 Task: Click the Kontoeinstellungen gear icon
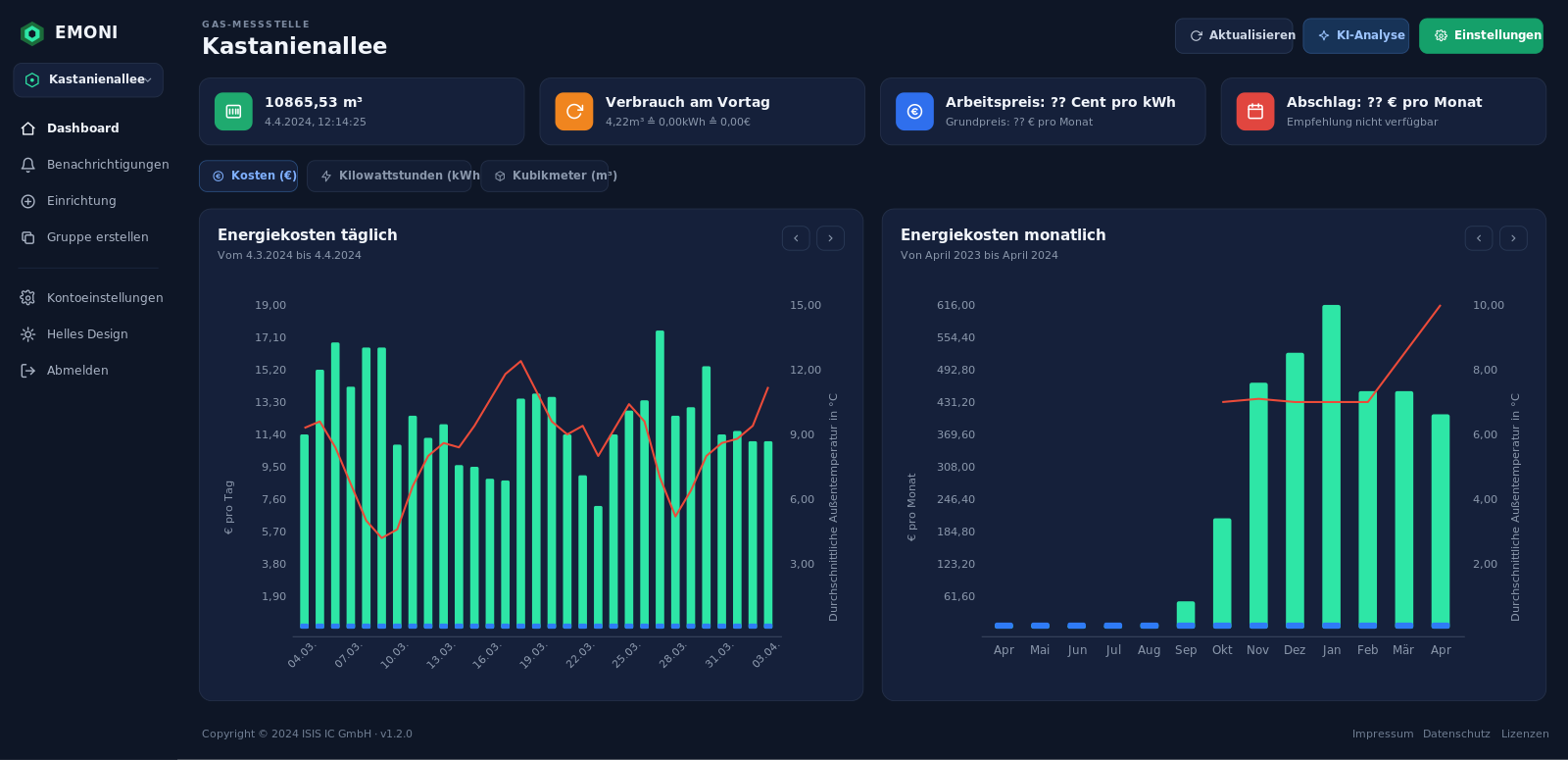click(x=28, y=298)
